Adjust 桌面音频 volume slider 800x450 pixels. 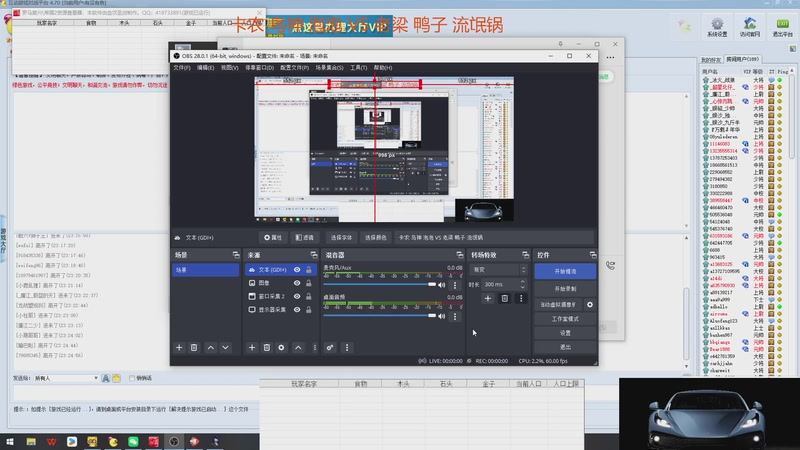(x=380, y=316)
